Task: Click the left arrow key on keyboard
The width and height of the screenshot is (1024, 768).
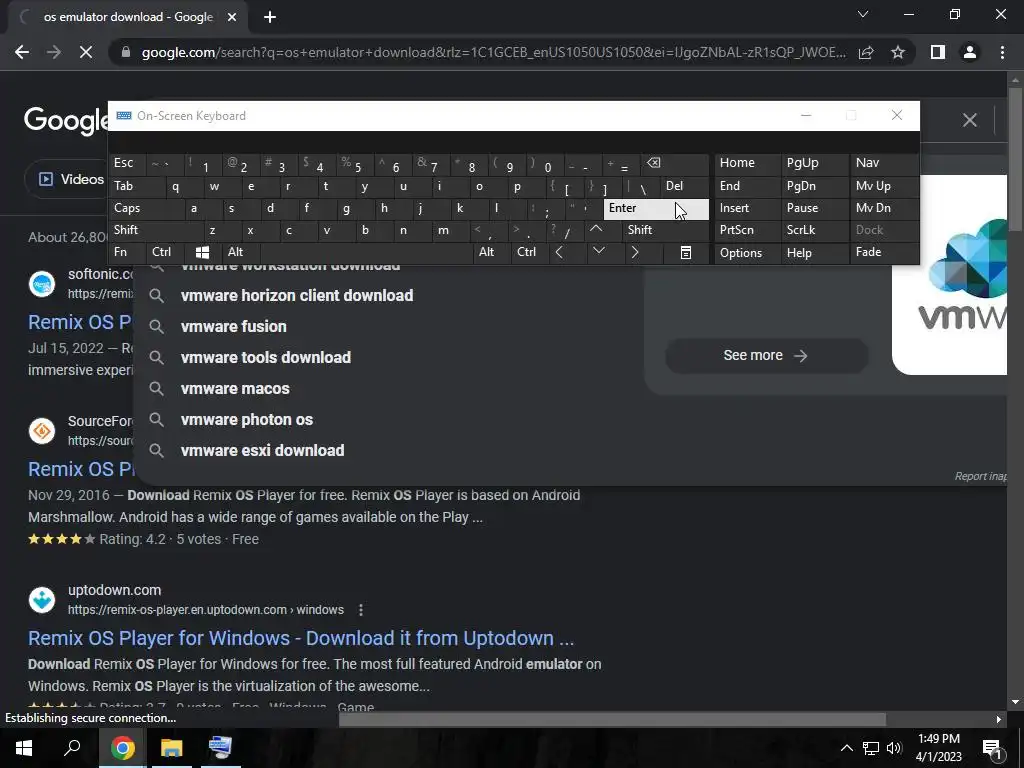Action: coord(559,252)
